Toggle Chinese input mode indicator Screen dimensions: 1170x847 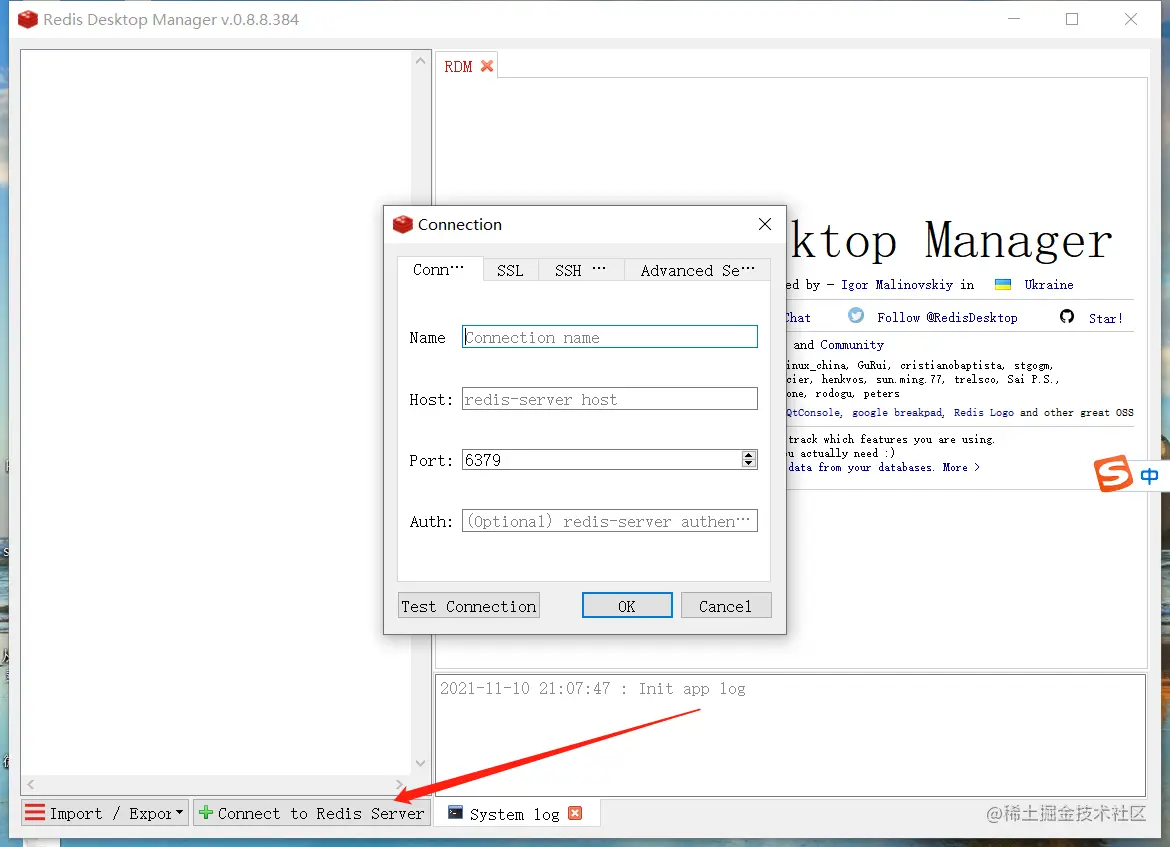tap(1149, 476)
